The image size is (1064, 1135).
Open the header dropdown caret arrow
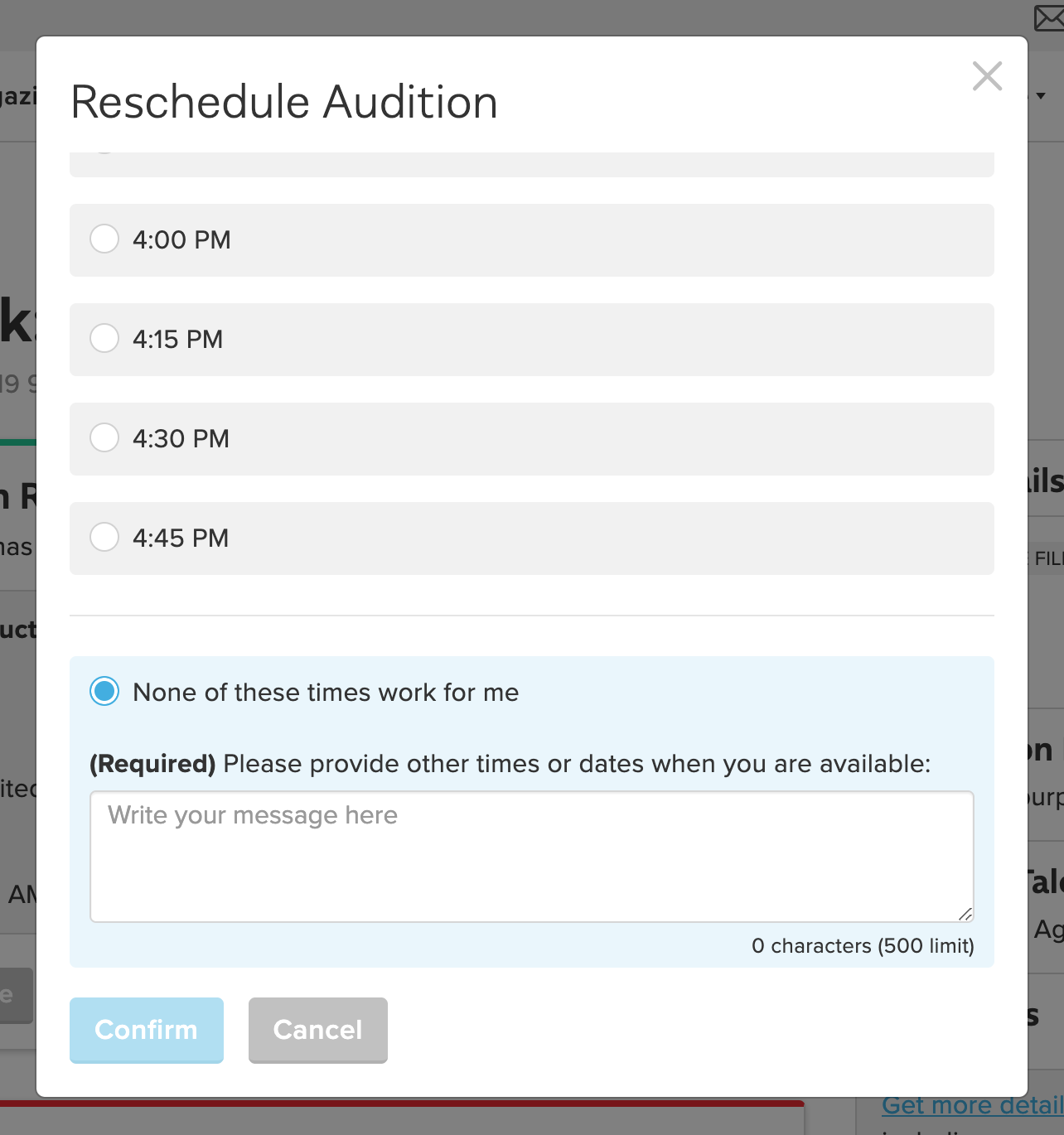coord(1041,96)
